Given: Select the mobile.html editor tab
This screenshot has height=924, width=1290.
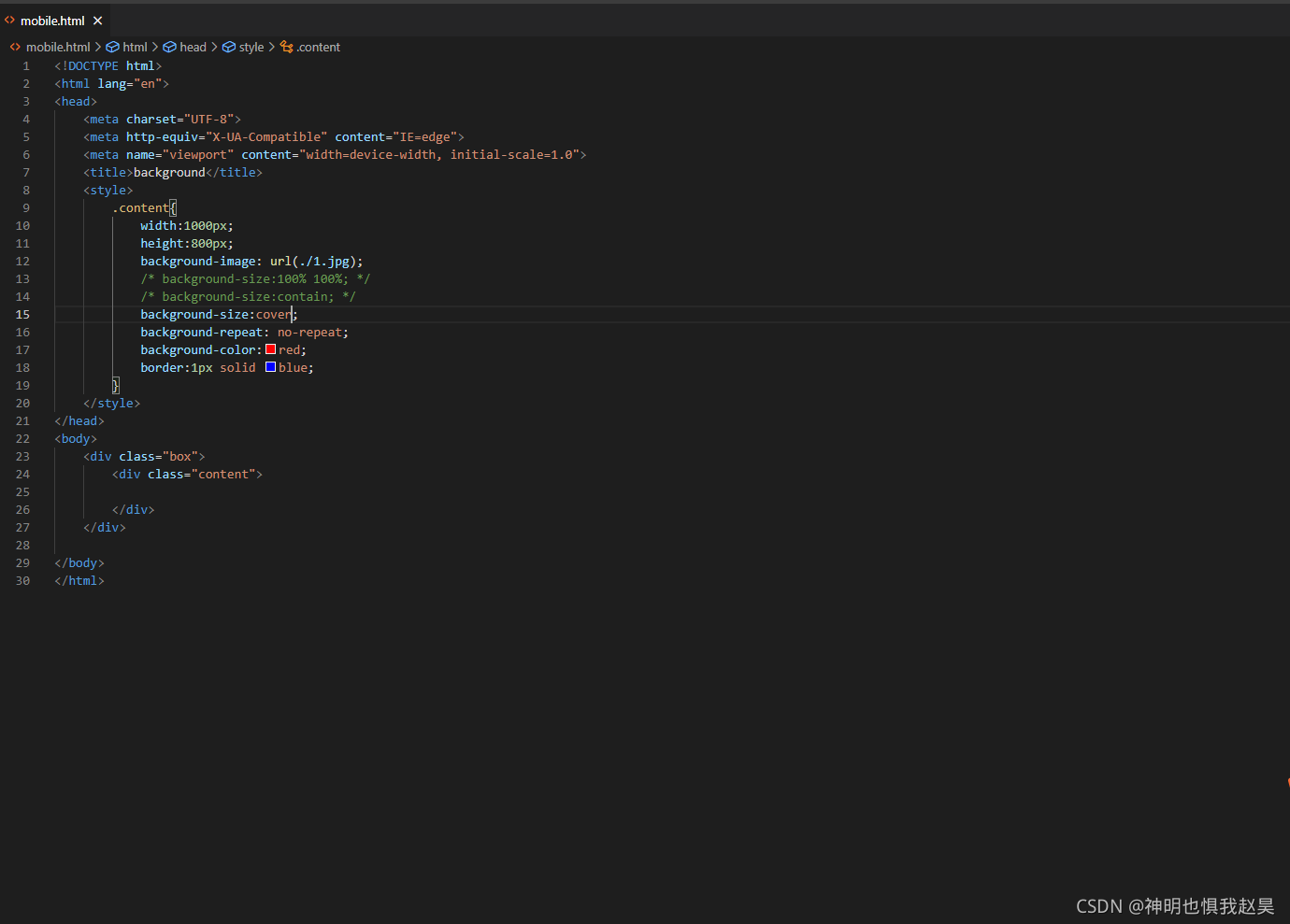Looking at the screenshot, I should tap(54, 21).
